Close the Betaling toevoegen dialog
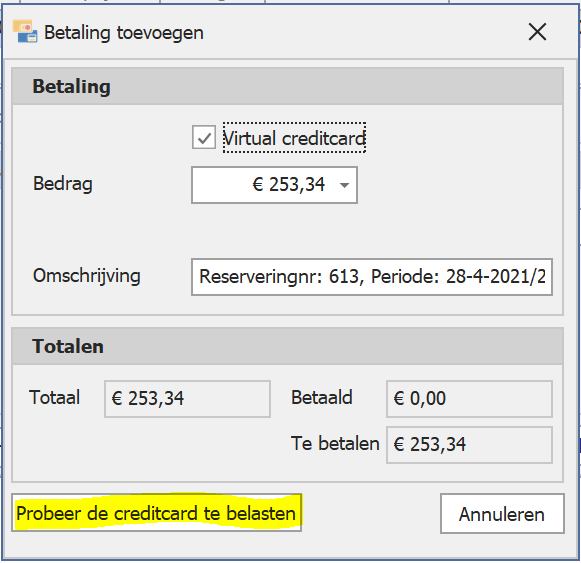581x563 pixels. click(x=537, y=32)
